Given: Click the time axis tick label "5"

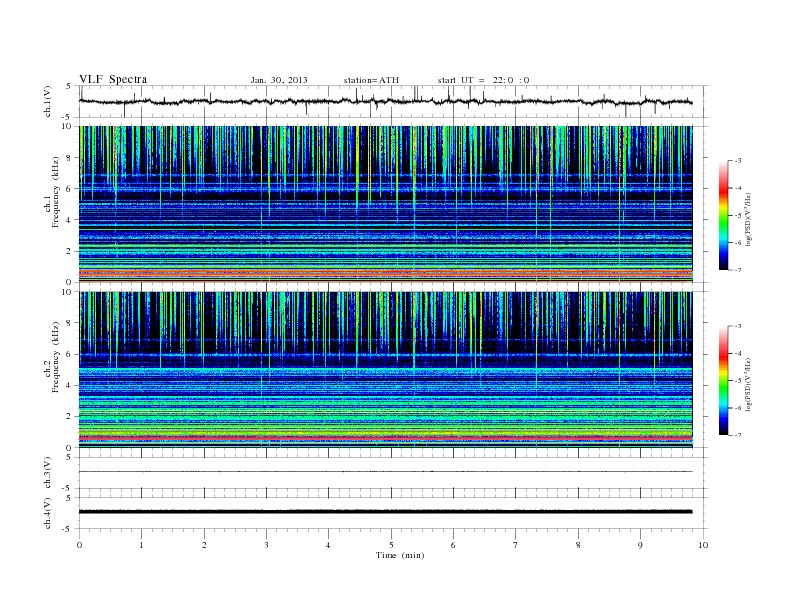Looking at the screenshot, I should (x=391, y=545).
